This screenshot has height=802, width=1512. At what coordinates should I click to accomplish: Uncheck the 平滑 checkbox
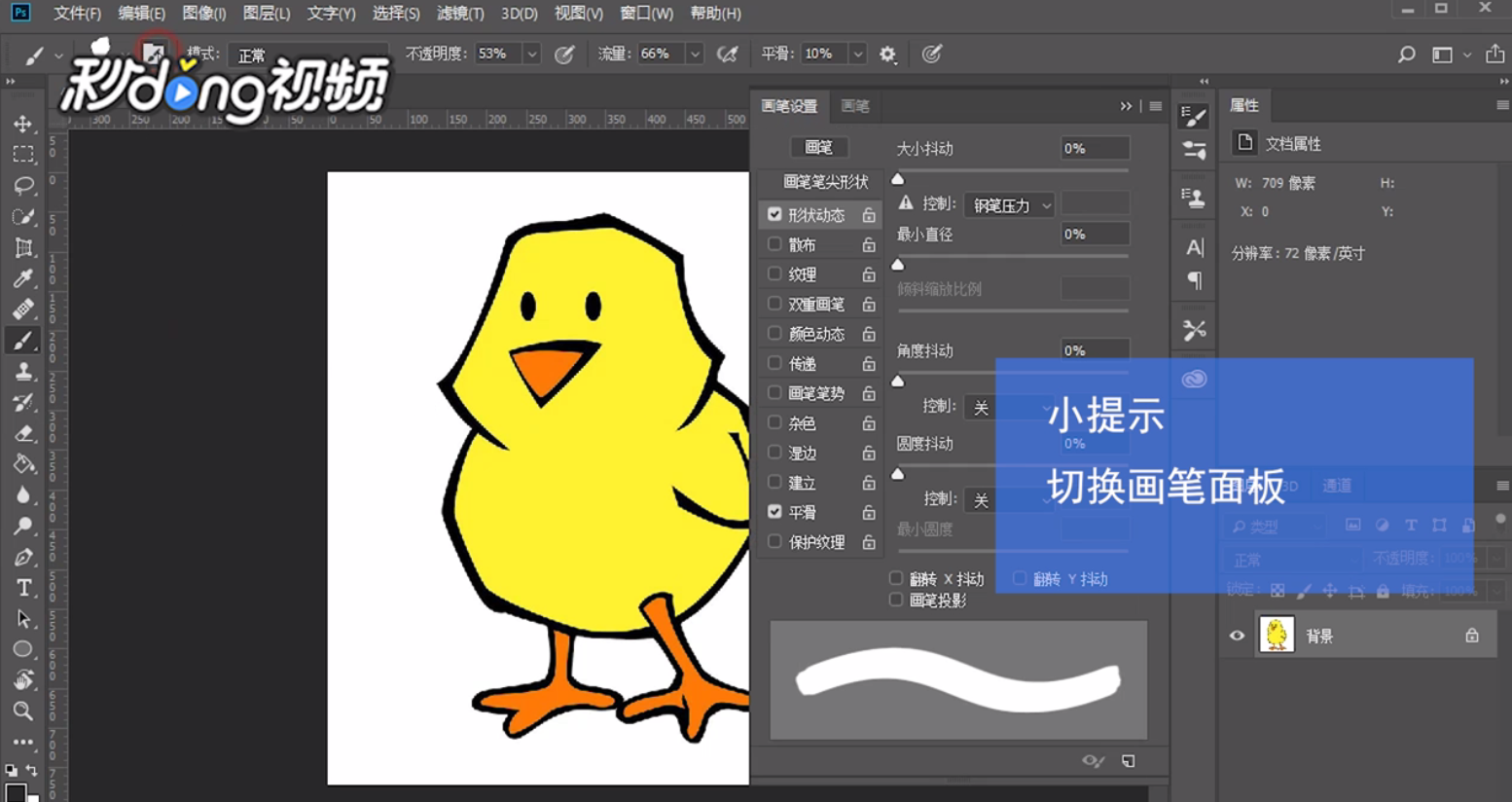coord(774,511)
